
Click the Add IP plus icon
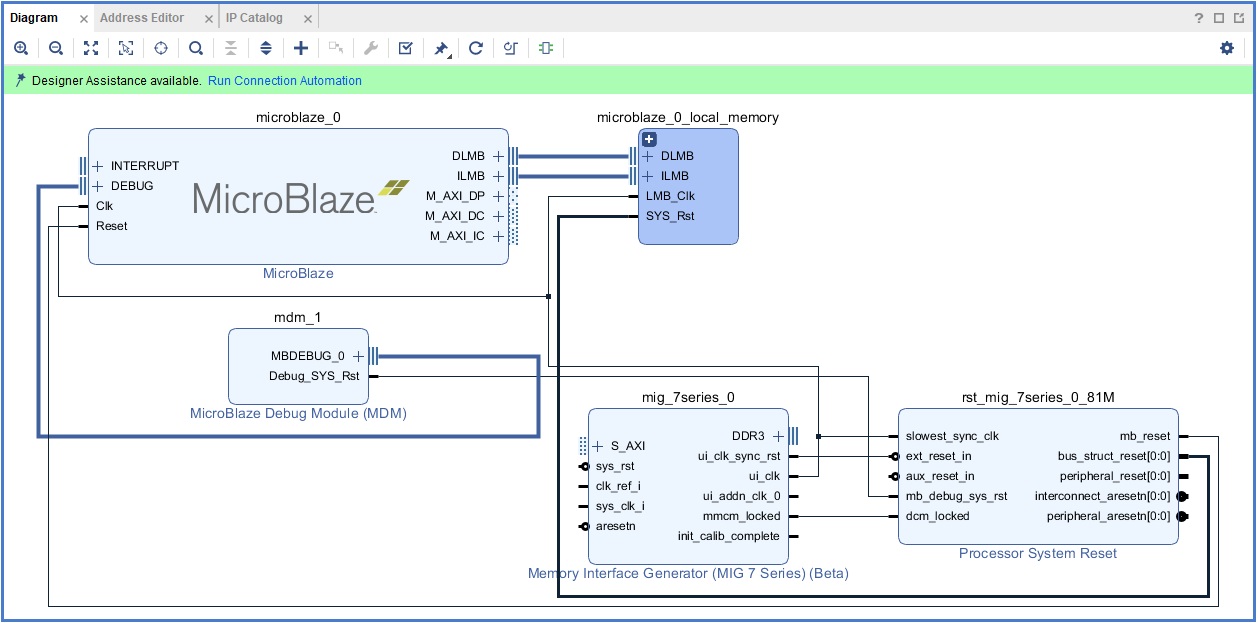pyautogui.click(x=301, y=48)
